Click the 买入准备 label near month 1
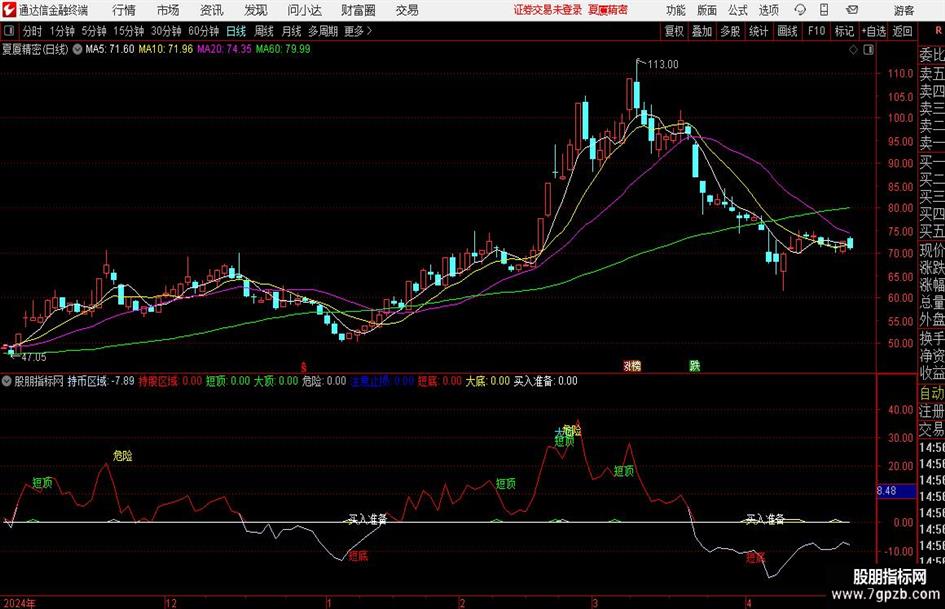This screenshot has width=945, height=609. [x=368, y=519]
